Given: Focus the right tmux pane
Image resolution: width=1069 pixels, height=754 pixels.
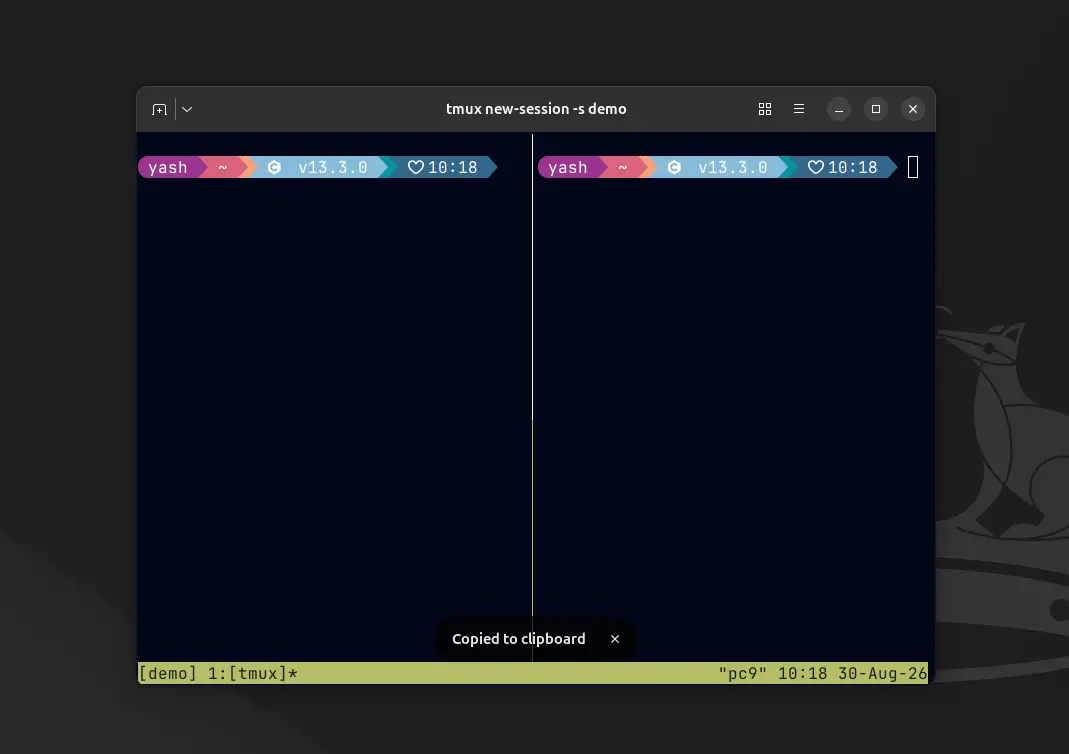Looking at the screenshot, I should click(733, 409).
